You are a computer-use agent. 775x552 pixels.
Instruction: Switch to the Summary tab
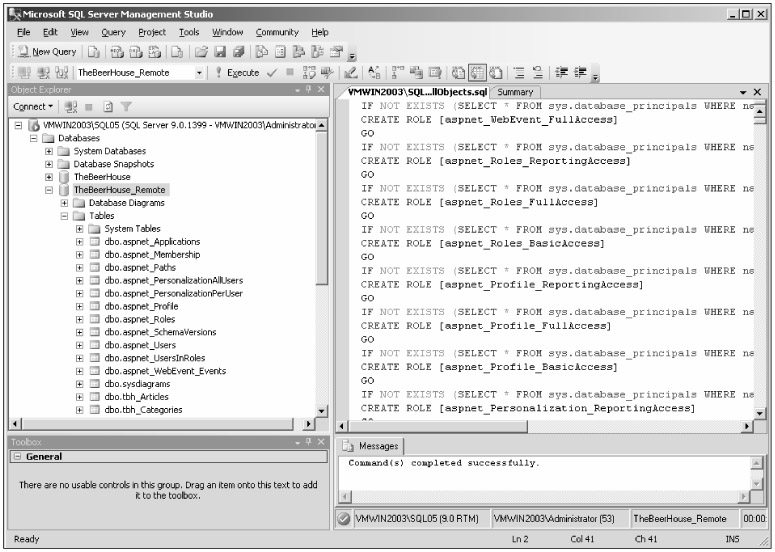(515, 92)
